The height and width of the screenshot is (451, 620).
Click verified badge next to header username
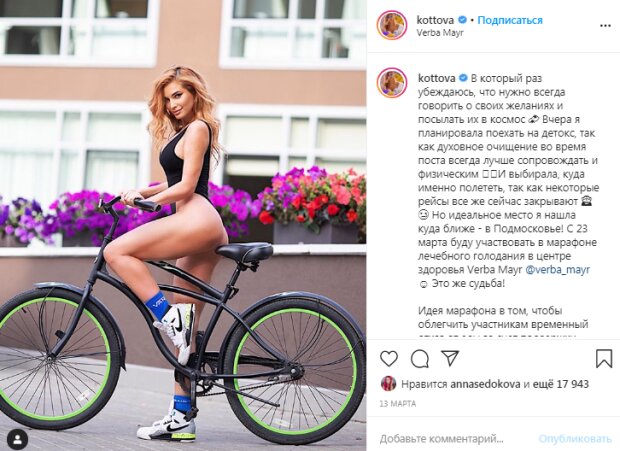[462, 20]
